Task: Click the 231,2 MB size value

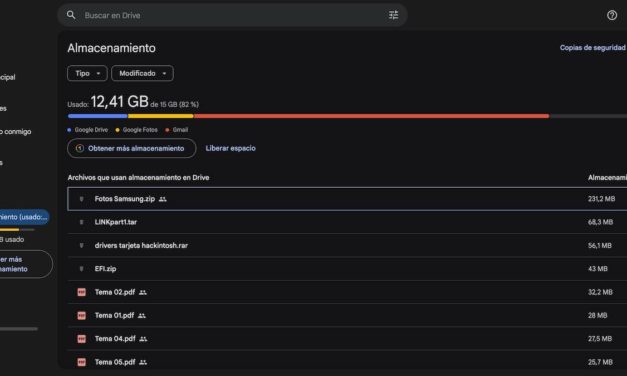Action: coord(601,199)
